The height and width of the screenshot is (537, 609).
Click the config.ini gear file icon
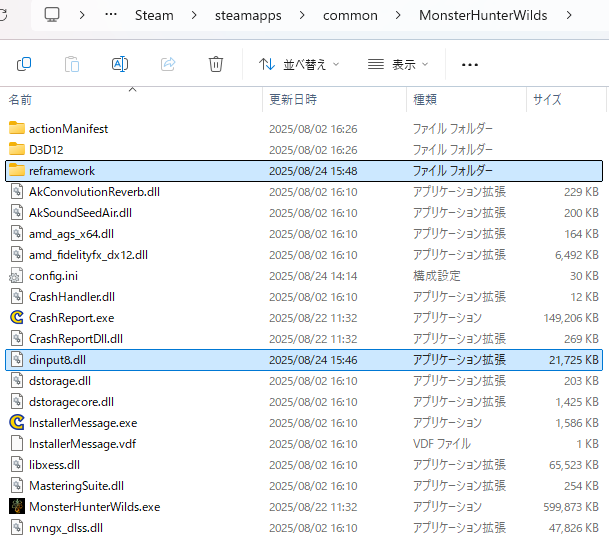click(16, 275)
